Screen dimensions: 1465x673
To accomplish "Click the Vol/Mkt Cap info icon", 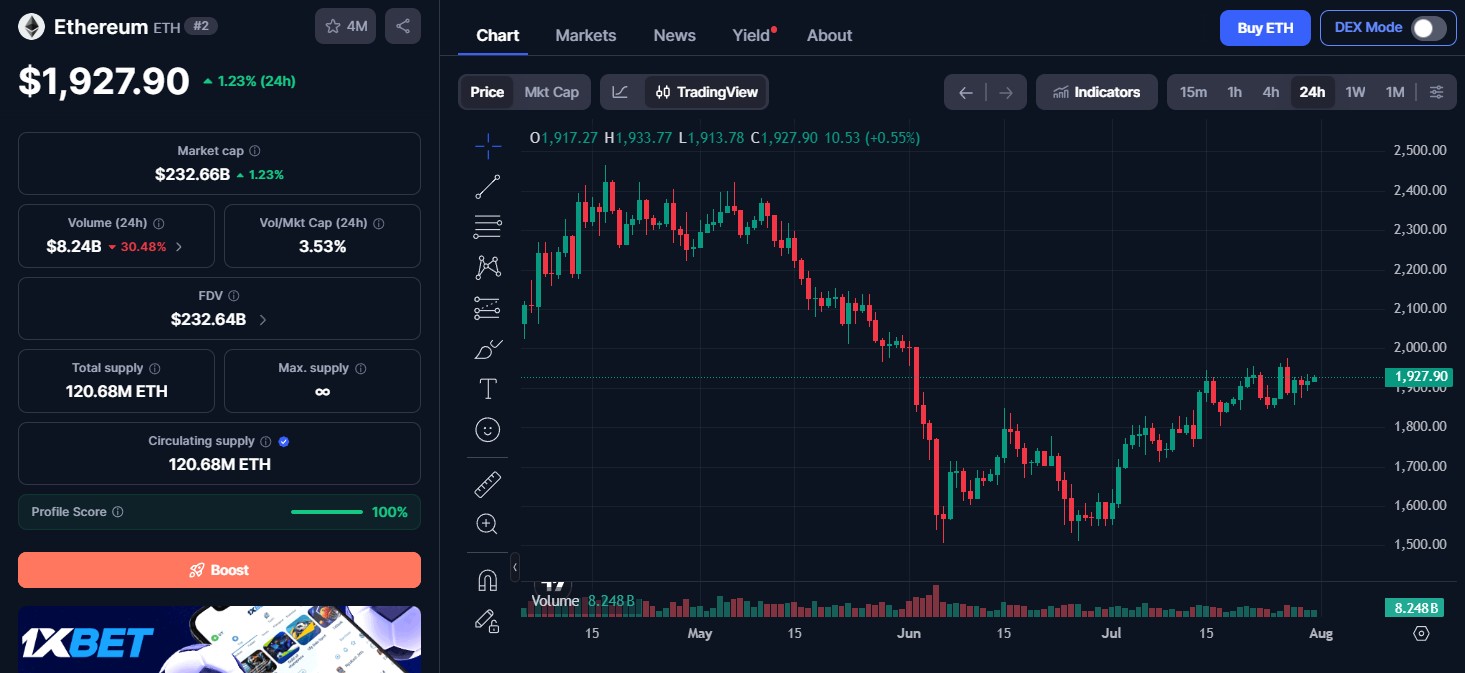I will 378,223.
